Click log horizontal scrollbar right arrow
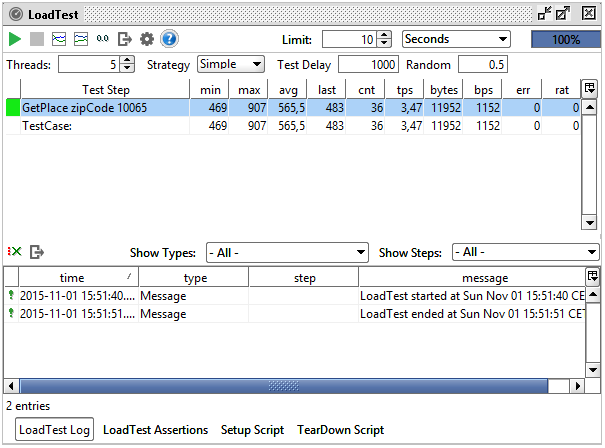Screen dimensions: 605x448 click(577, 385)
